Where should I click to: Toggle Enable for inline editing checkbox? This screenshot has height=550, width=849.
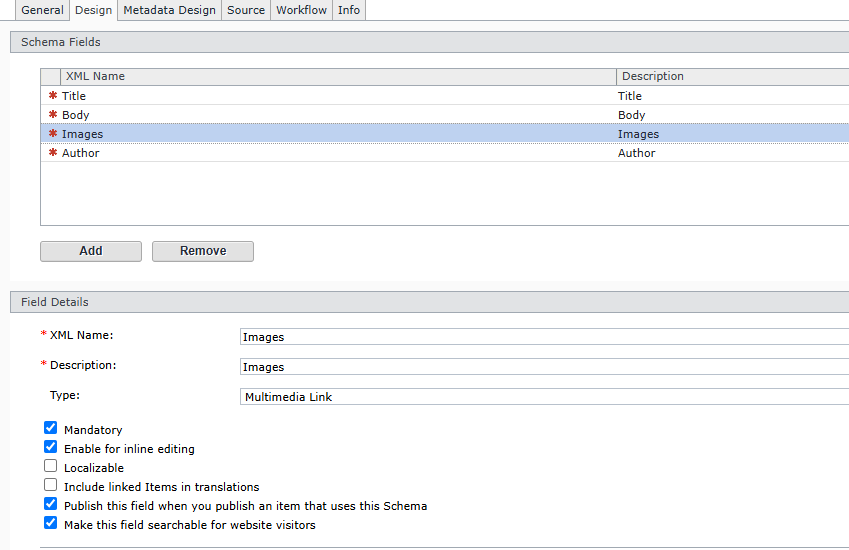click(x=51, y=447)
